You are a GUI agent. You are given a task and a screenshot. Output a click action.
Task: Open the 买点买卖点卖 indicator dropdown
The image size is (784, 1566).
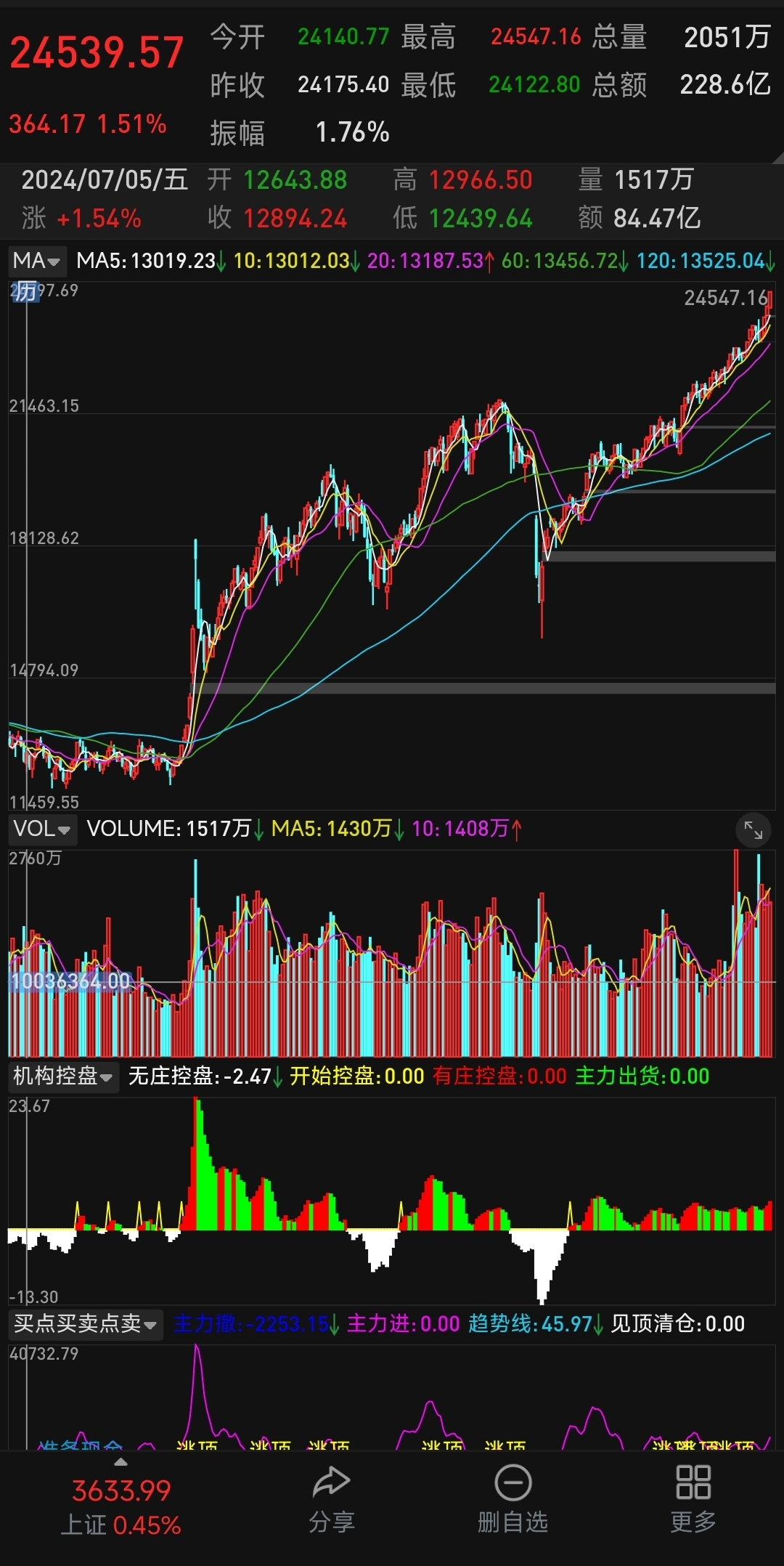click(86, 1323)
